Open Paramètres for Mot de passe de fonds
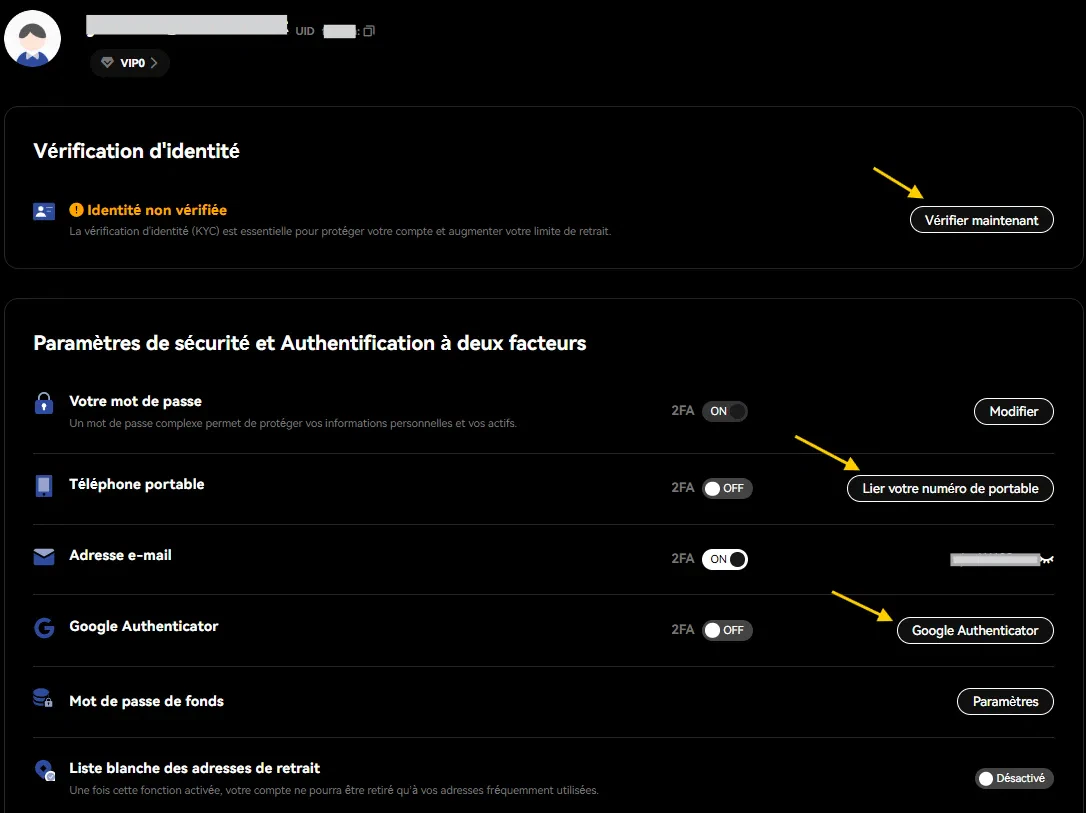The width and height of the screenshot is (1086, 813). pyautogui.click(x=1005, y=701)
